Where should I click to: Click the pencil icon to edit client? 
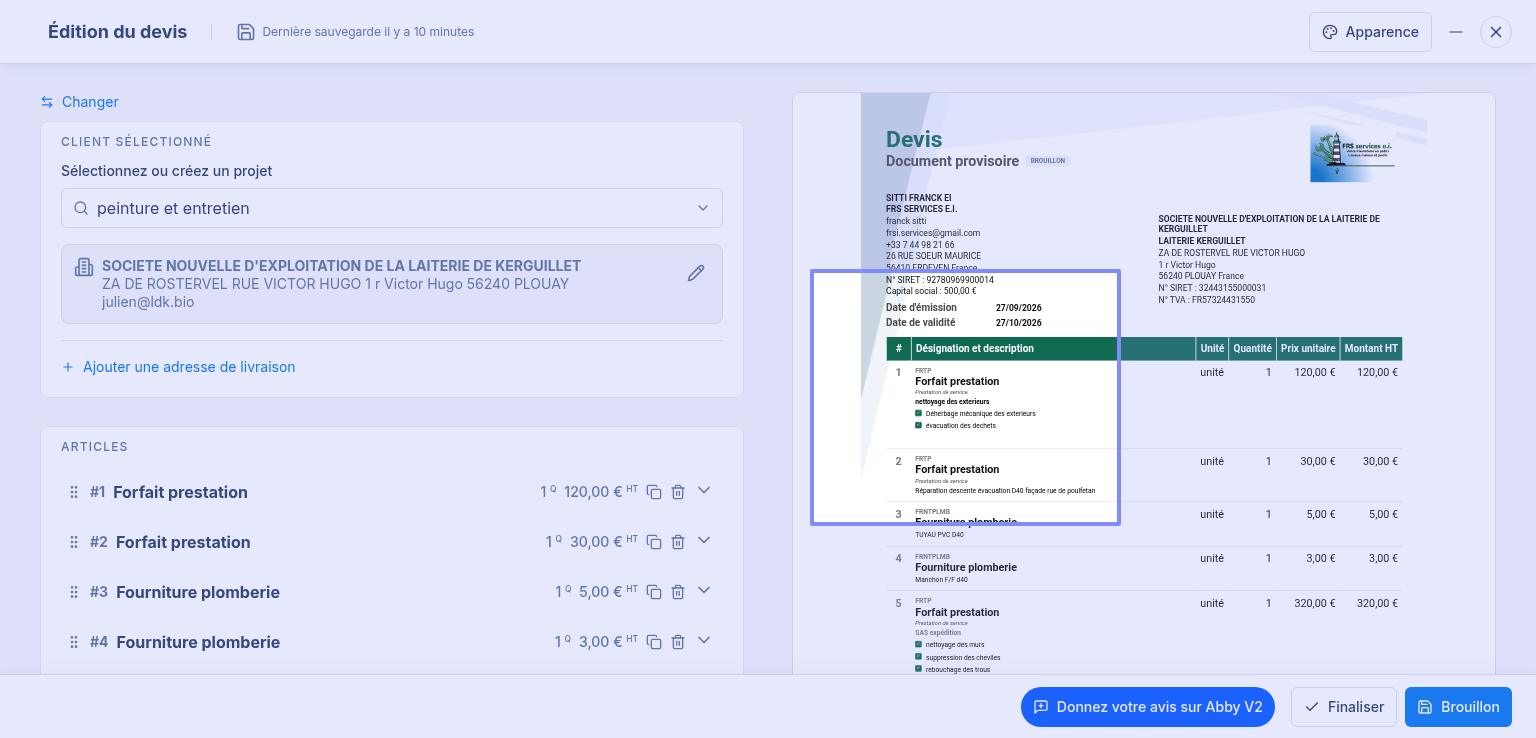[x=696, y=273]
